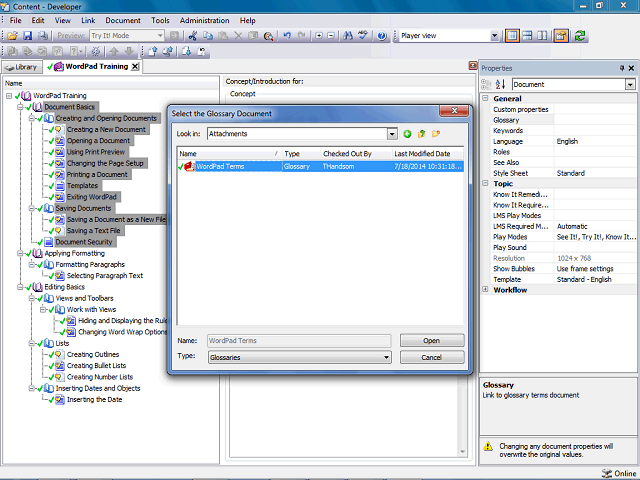Click the Cut scissors icon

point(193,36)
